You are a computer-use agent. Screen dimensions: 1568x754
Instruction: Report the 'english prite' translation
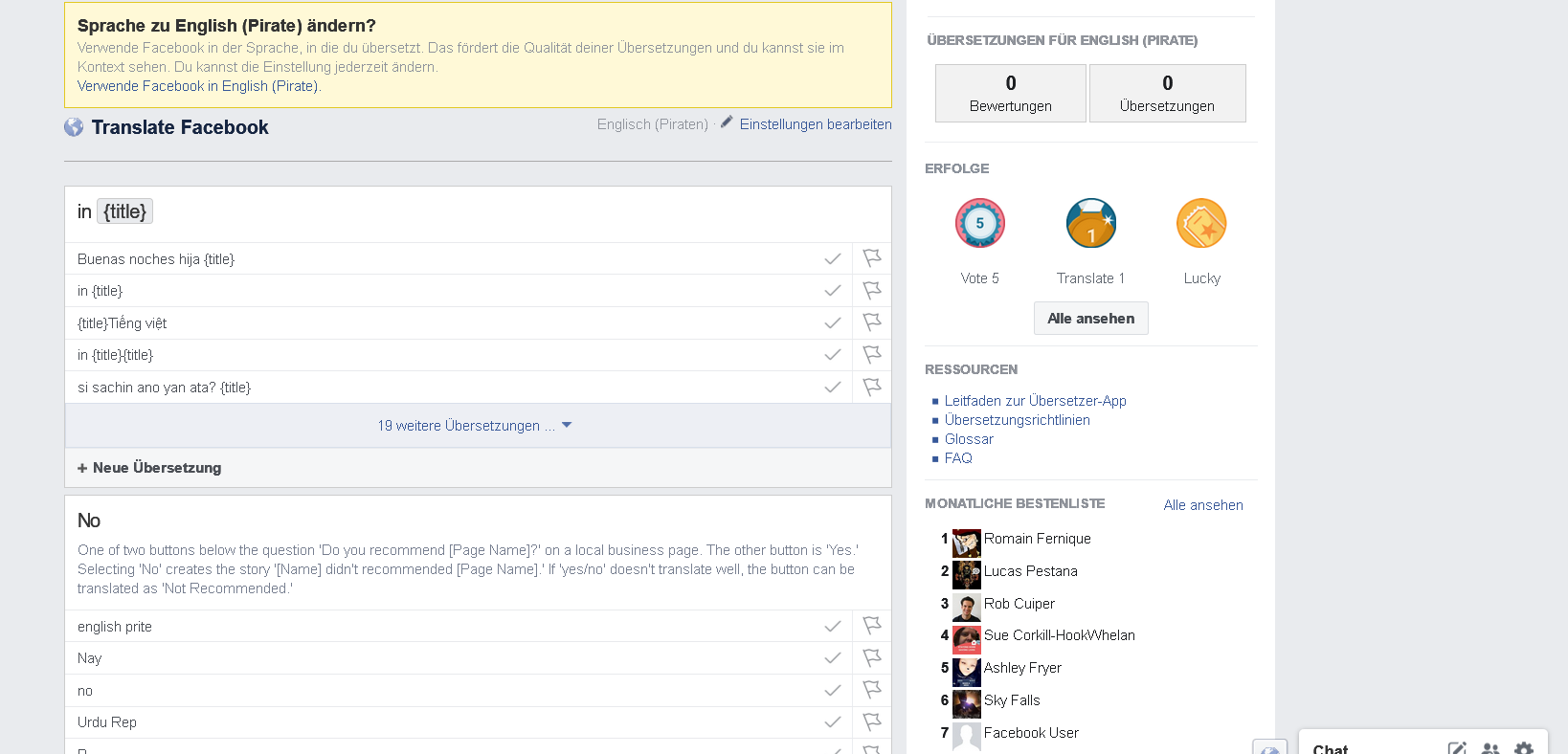(871, 626)
